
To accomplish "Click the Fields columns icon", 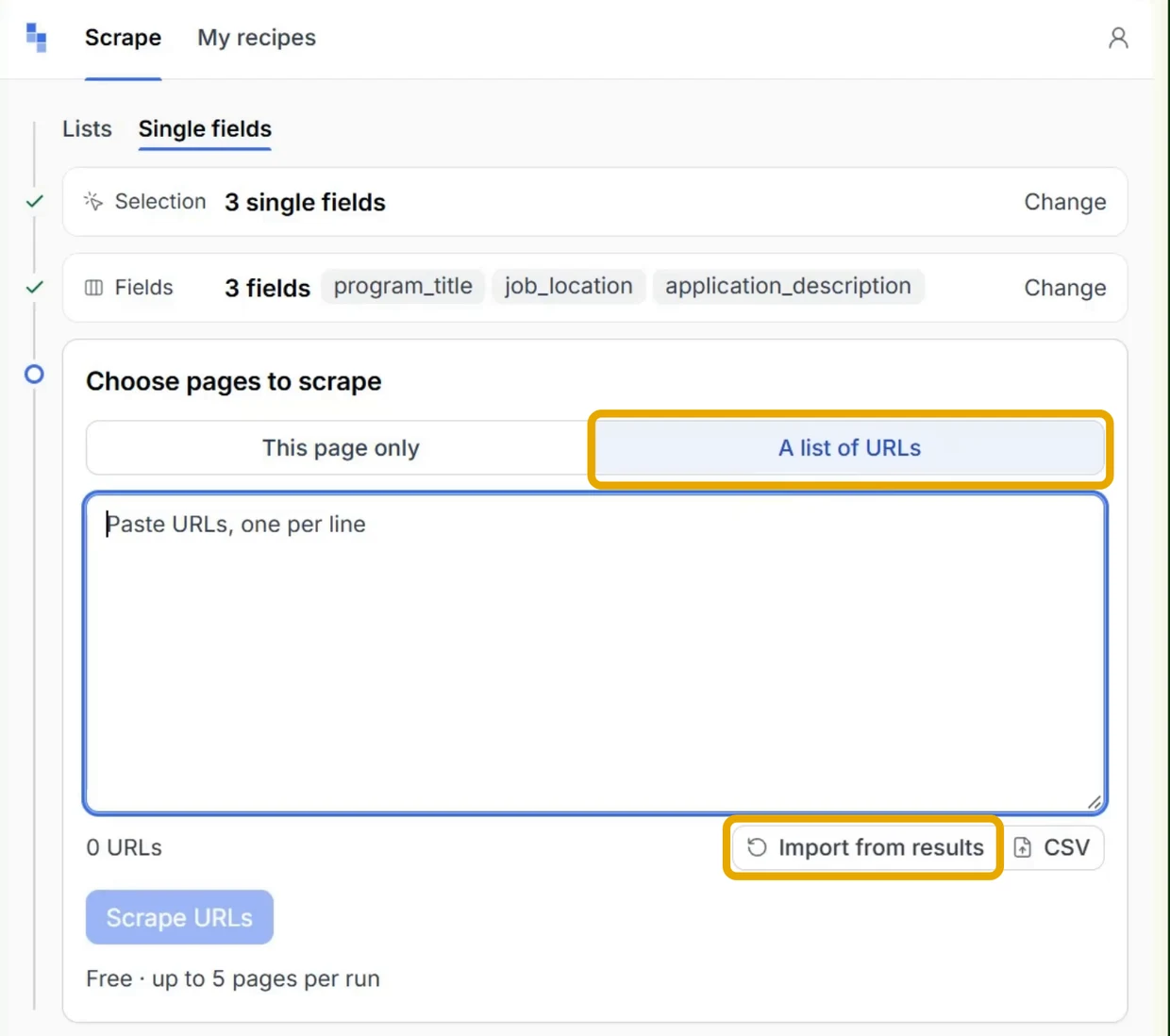I will (x=93, y=288).
